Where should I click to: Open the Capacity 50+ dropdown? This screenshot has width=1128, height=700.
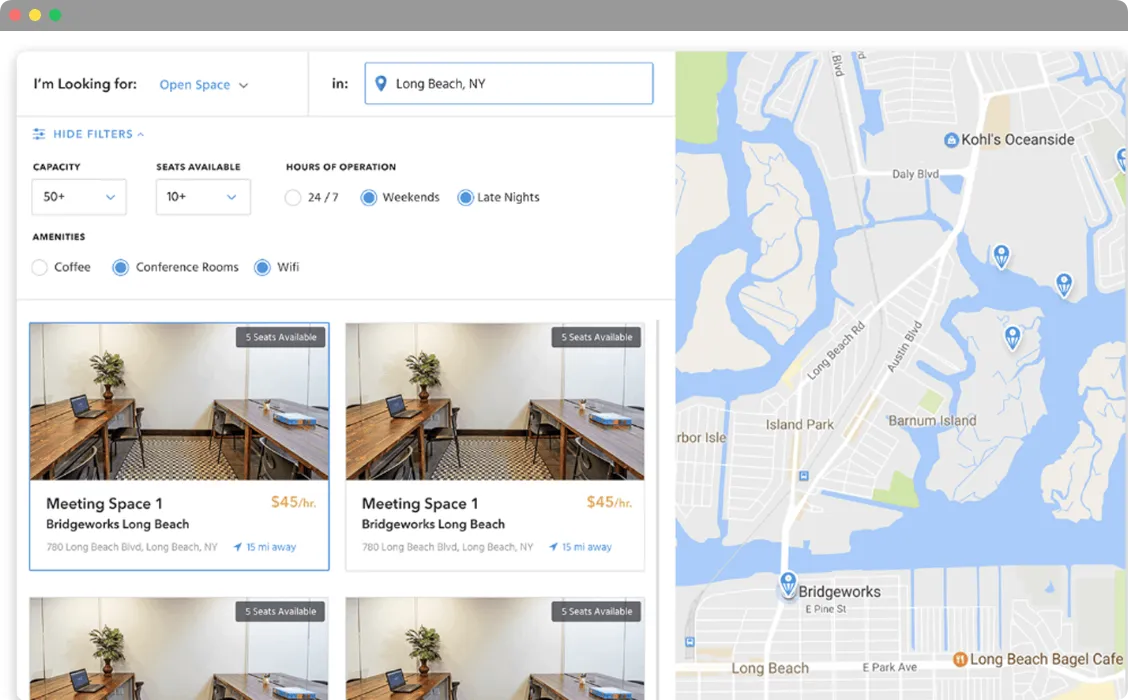pos(79,197)
